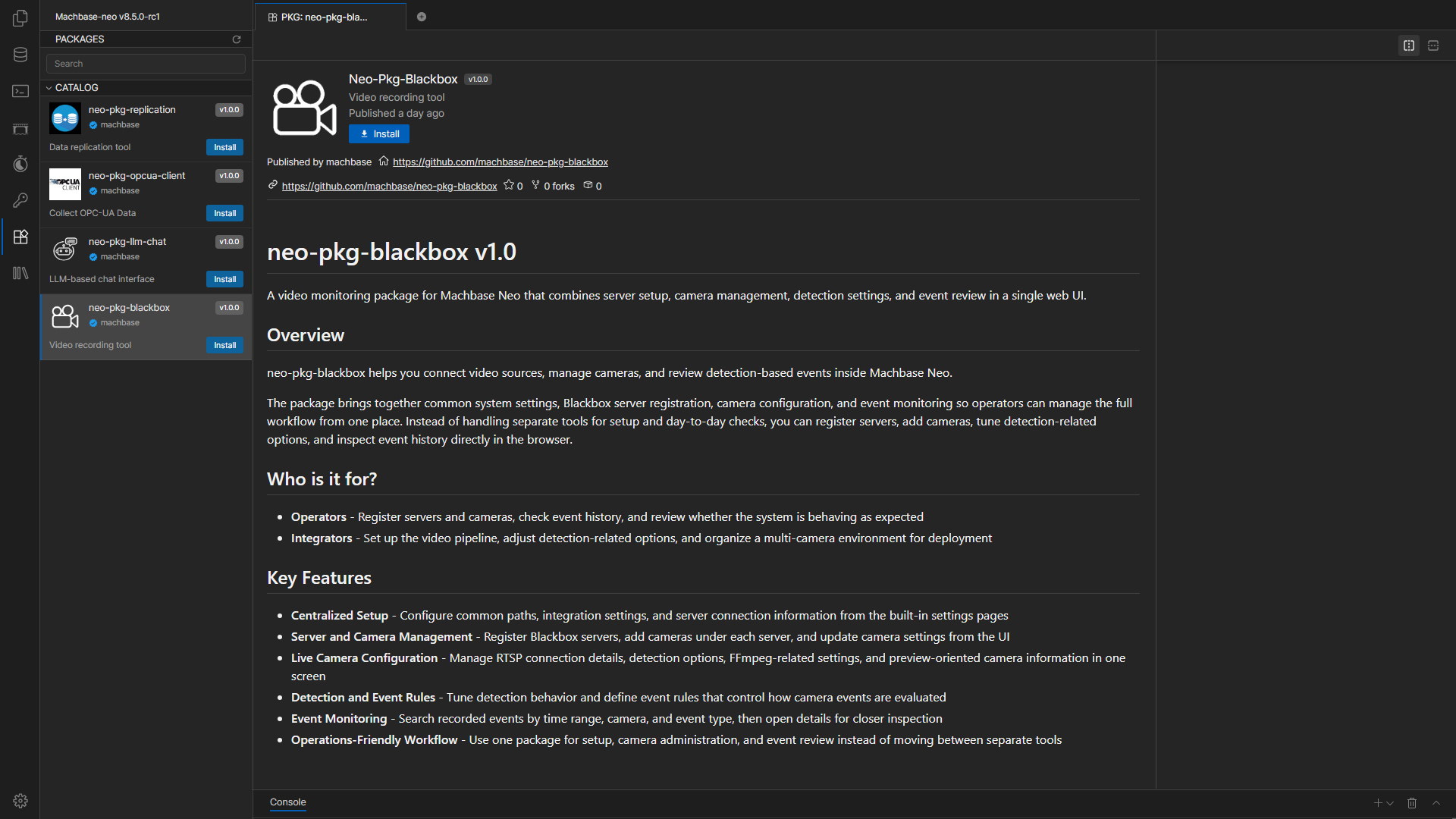The image size is (1456, 819).
Task: Open the console add dropdown arrow
Action: [x=1390, y=803]
